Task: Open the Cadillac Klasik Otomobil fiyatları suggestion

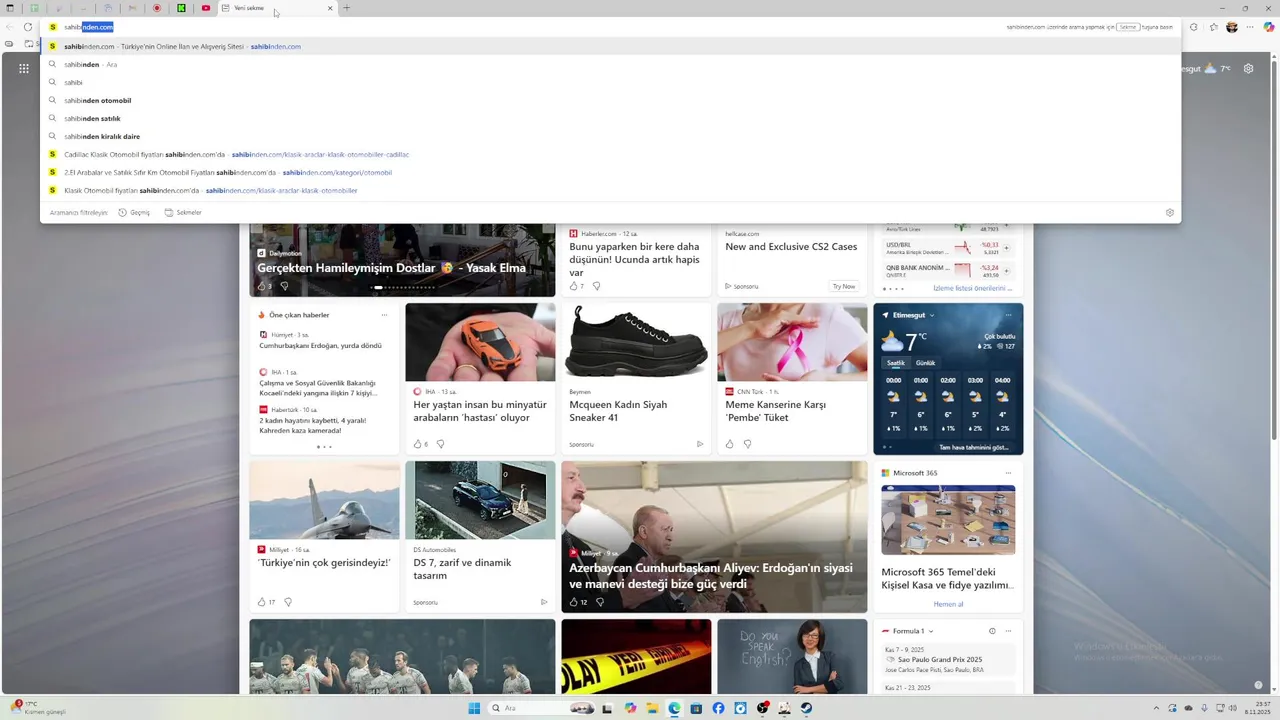Action: click(610, 154)
